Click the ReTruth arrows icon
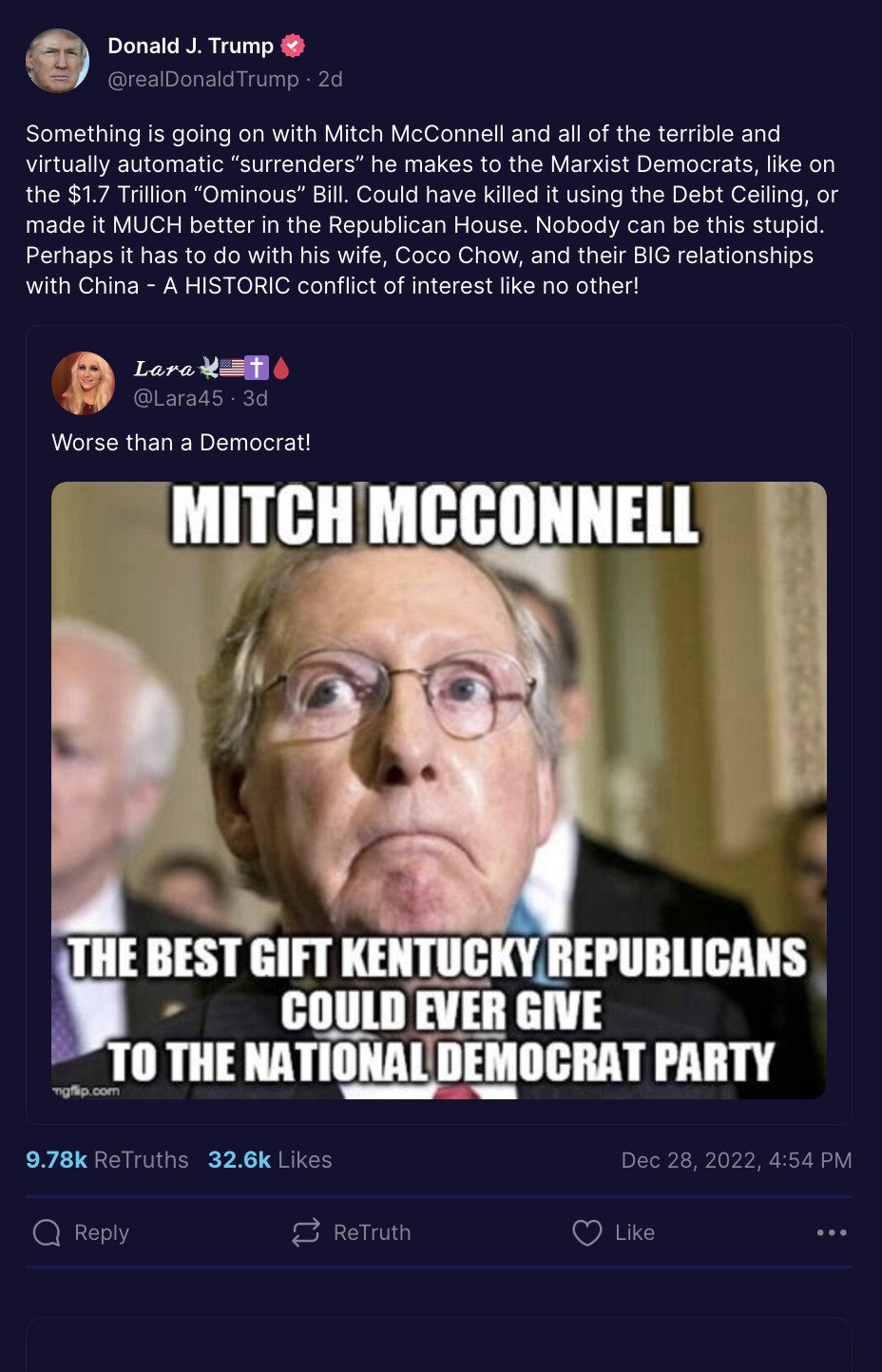This screenshot has width=882, height=1372. [x=306, y=1232]
